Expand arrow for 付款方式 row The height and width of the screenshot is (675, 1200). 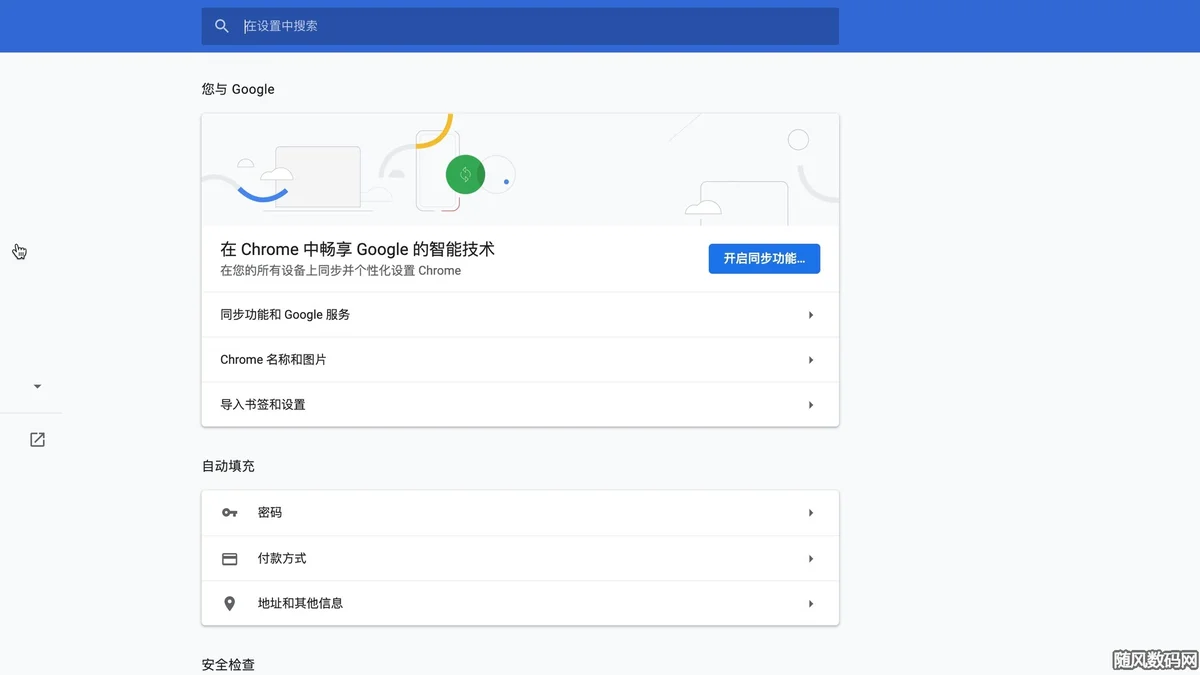(811, 559)
